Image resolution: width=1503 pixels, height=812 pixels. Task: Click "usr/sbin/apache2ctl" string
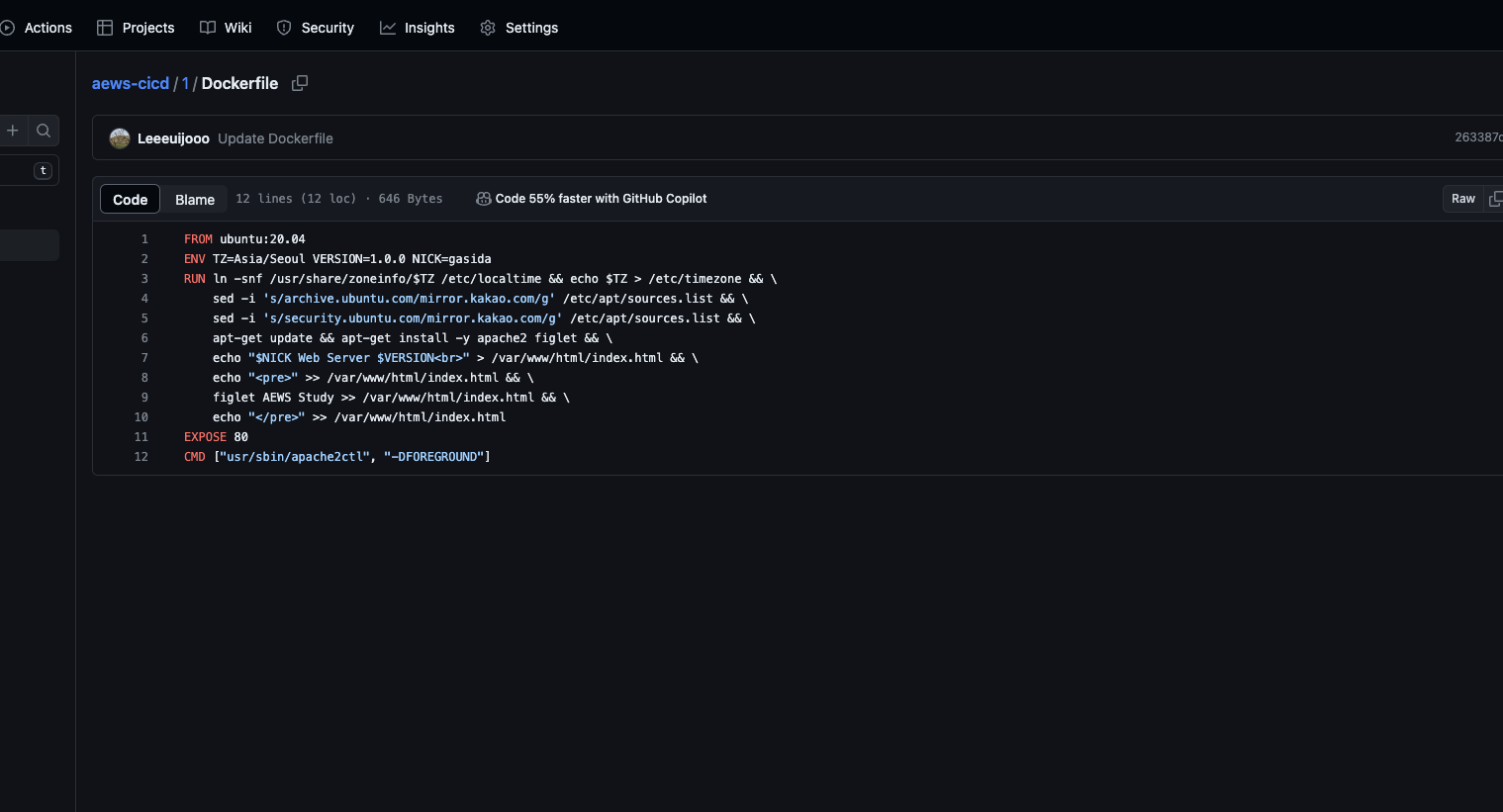point(295,457)
